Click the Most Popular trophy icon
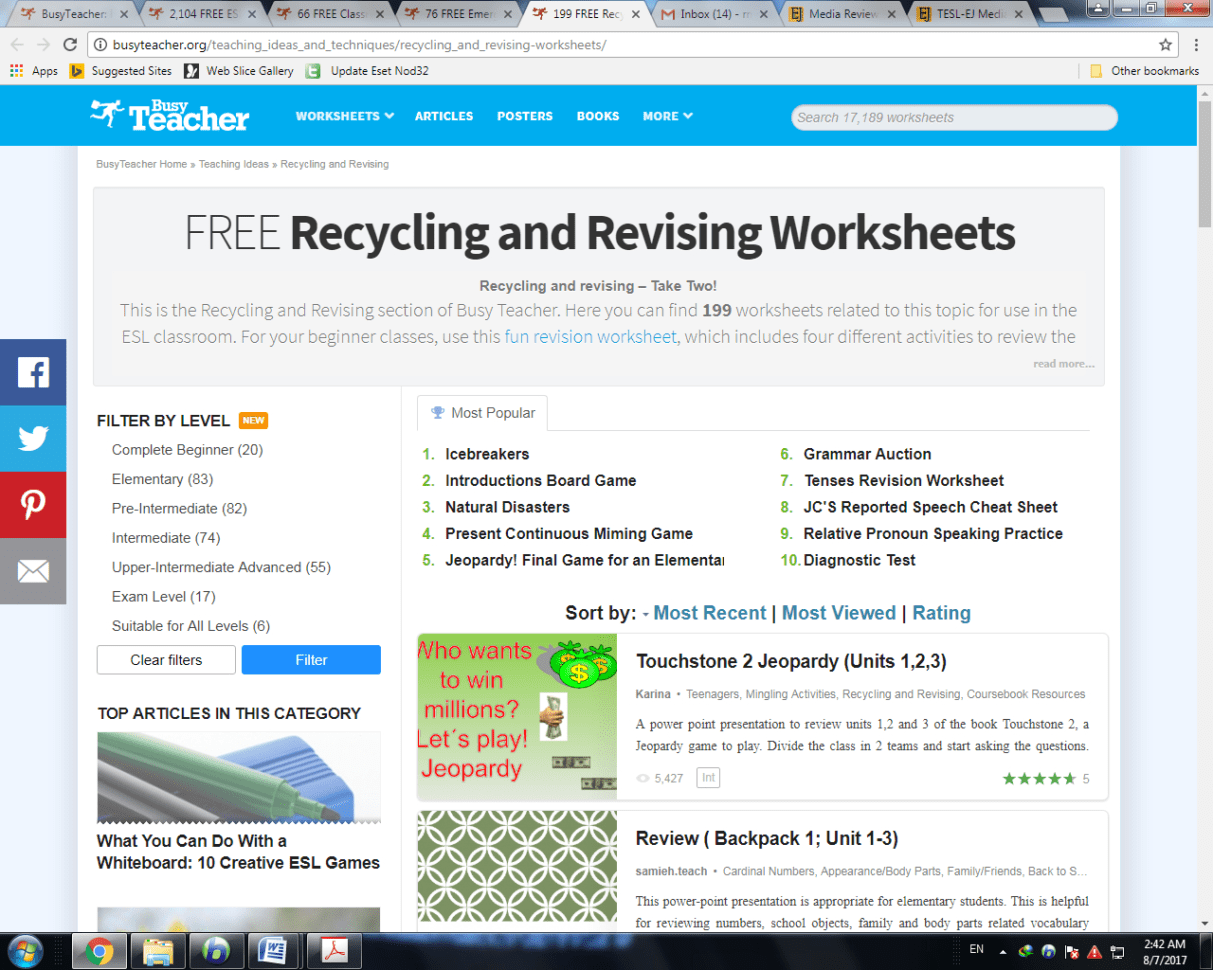1213x970 pixels. tap(436, 412)
